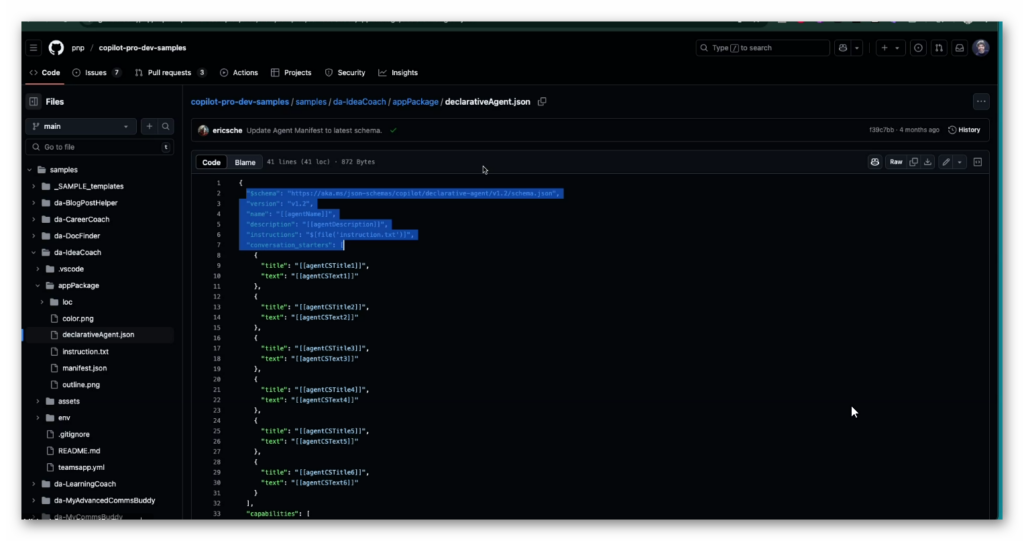
Task: Collapse the da-IdeaCoach folder
Action: point(34,252)
